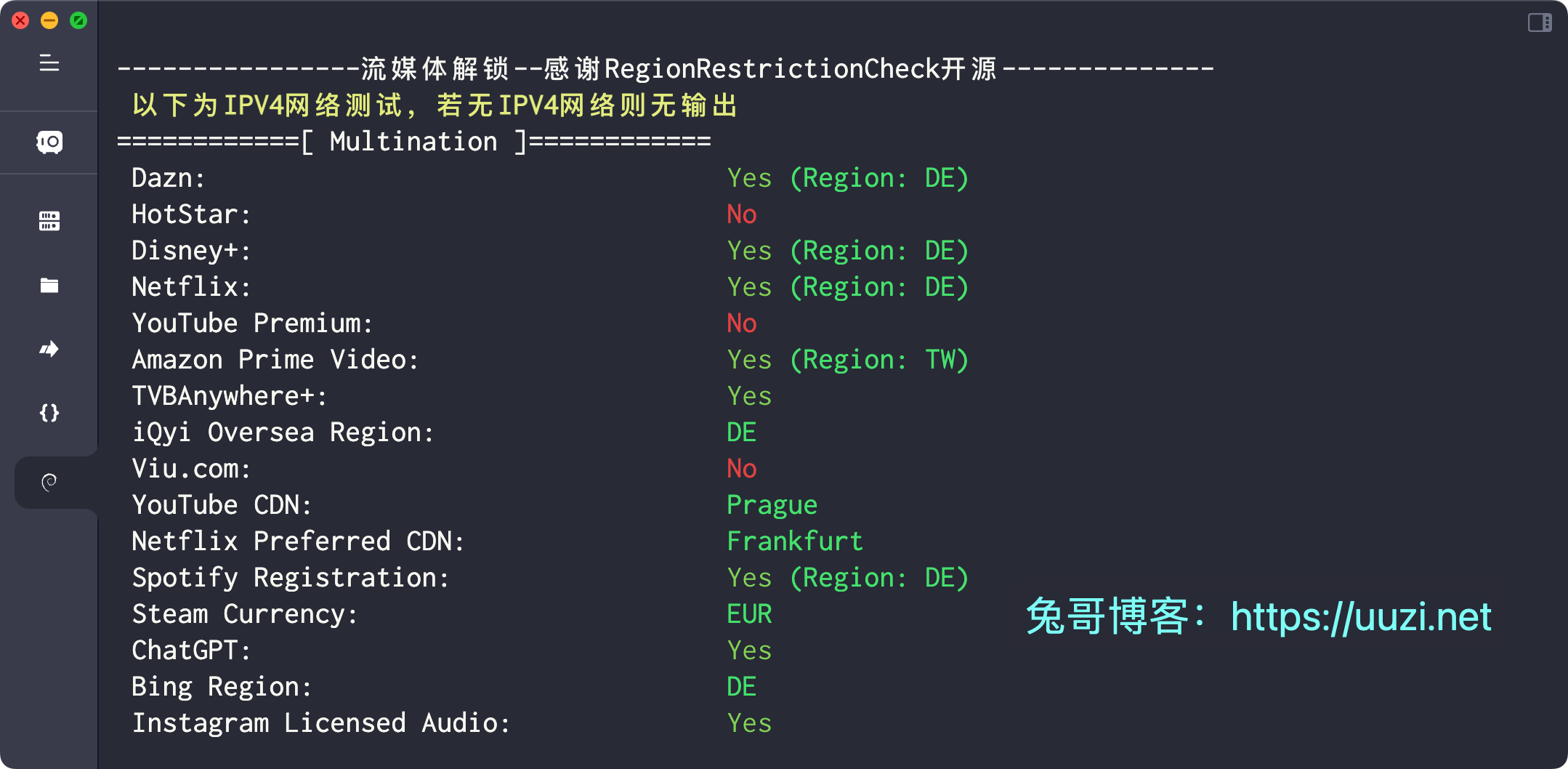Open the https://uuzi.net link
Image resolution: width=1568 pixels, height=769 pixels.
(x=1361, y=617)
